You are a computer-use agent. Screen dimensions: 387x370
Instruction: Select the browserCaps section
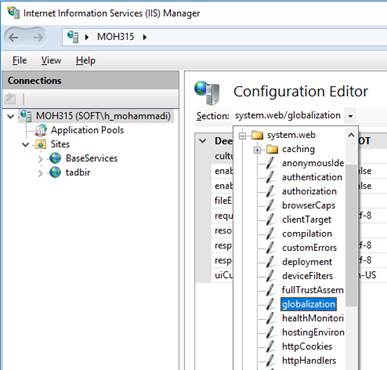click(308, 206)
